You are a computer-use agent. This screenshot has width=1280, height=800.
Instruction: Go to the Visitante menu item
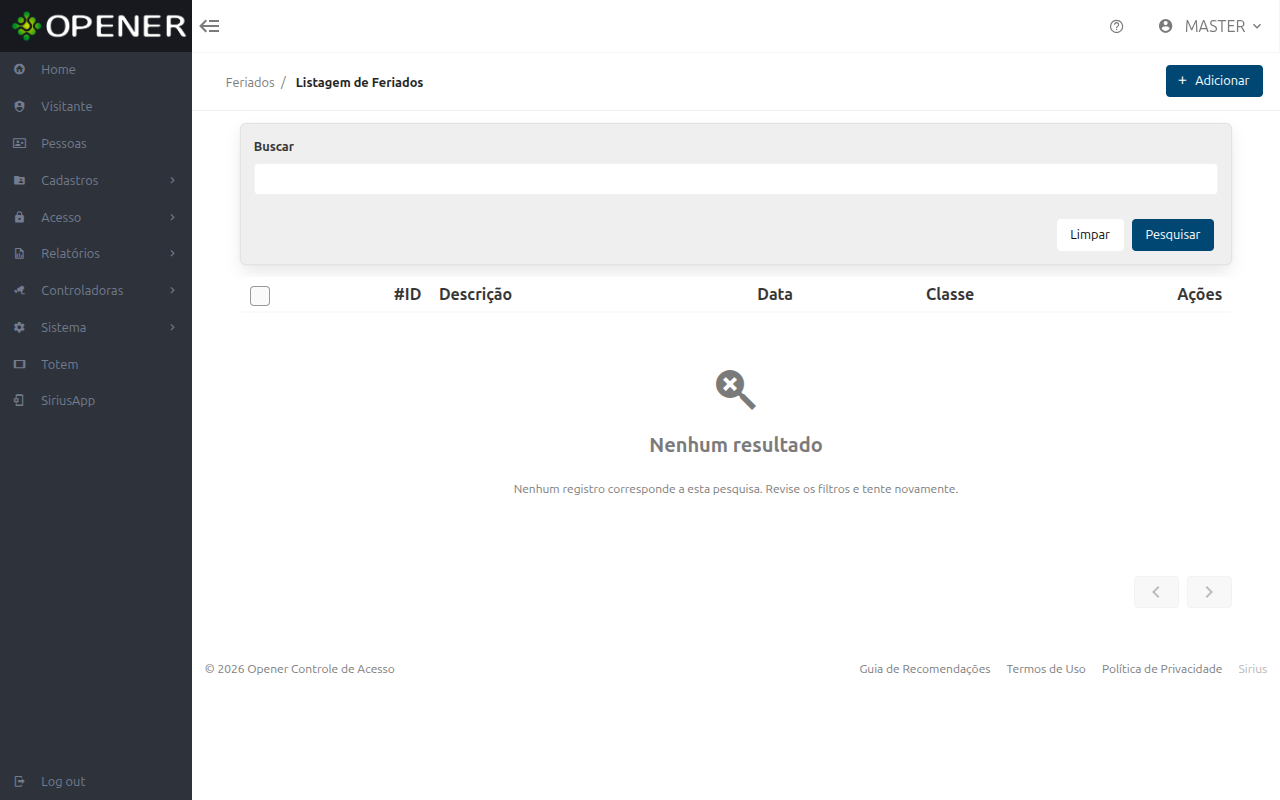click(x=96, y=106)
